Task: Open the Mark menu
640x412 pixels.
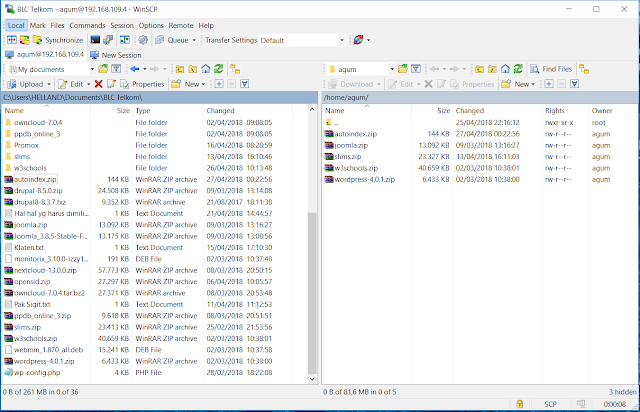Action: point(38,25)
